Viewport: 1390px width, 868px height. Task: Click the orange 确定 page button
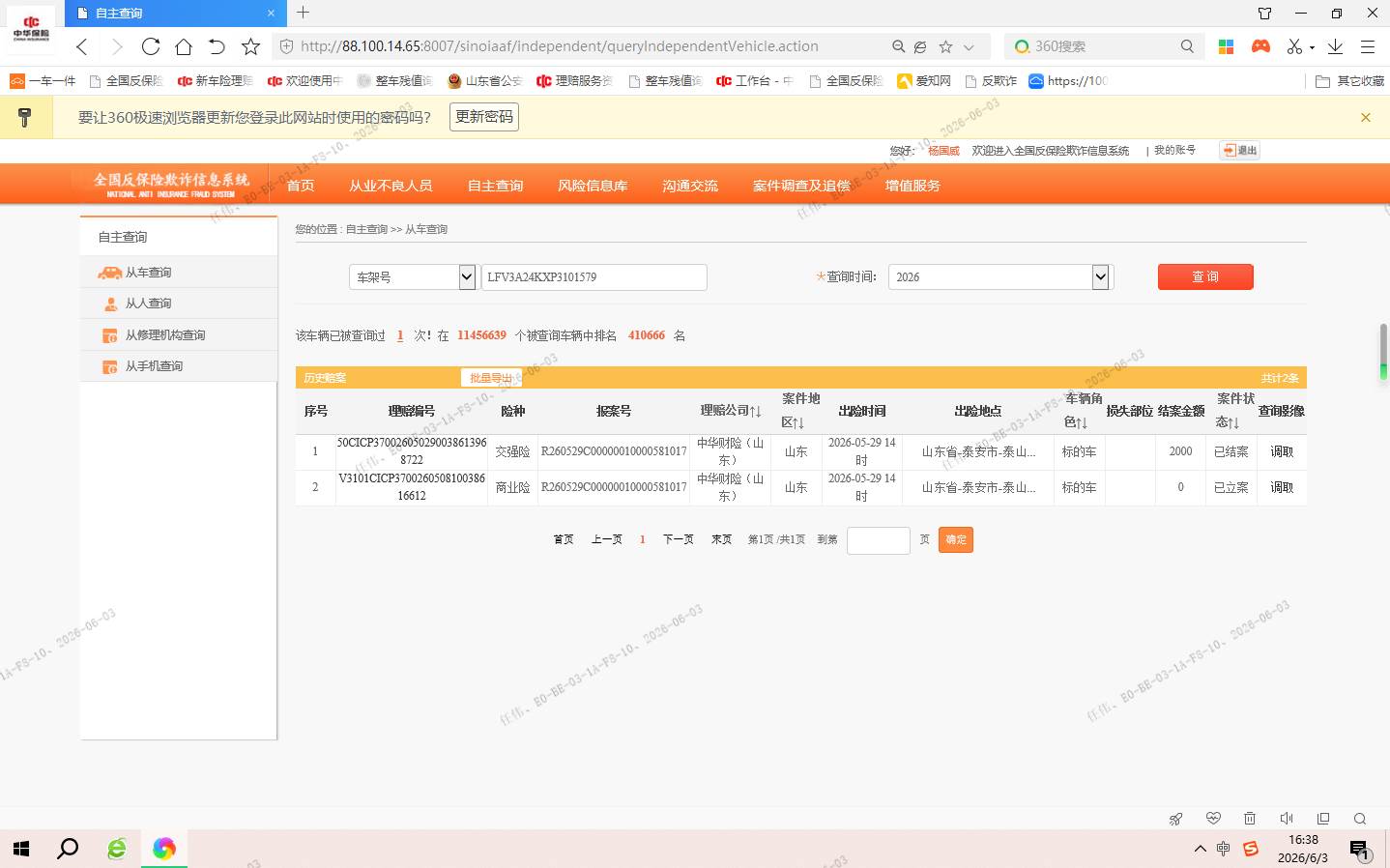[x=956, y=540]
